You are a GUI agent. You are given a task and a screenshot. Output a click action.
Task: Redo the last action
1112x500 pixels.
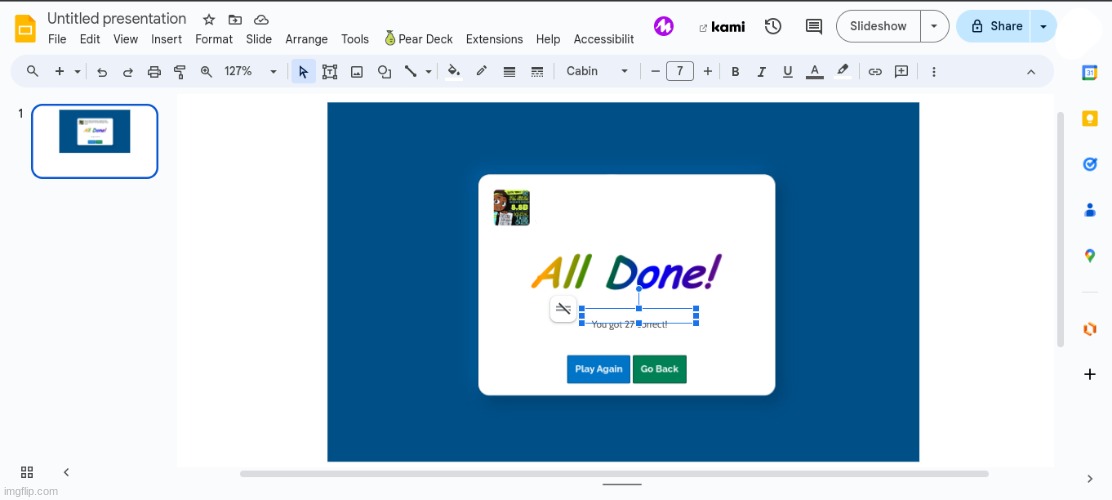[128, 72]
